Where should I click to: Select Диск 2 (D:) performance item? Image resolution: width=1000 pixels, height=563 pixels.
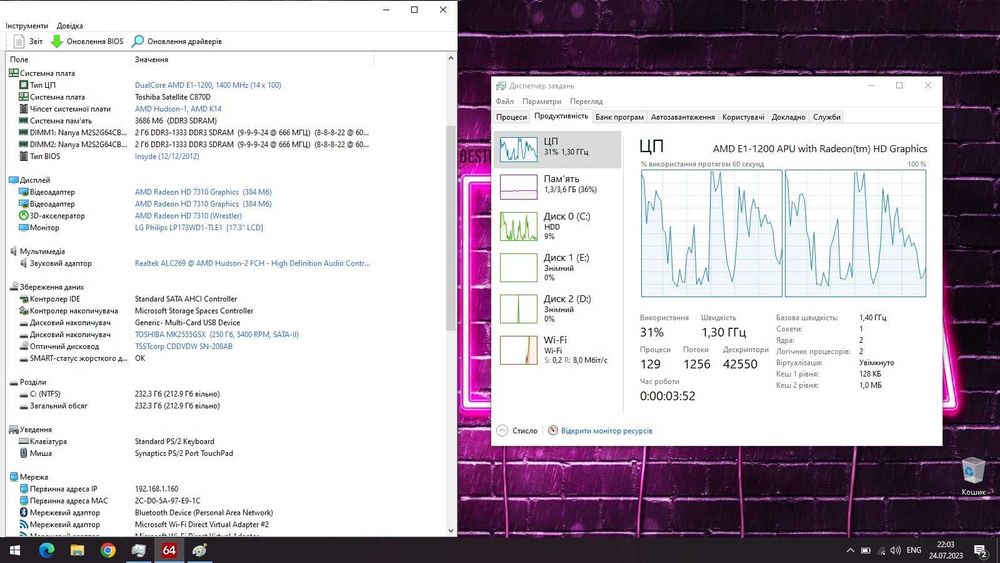(x=558, y=309)
